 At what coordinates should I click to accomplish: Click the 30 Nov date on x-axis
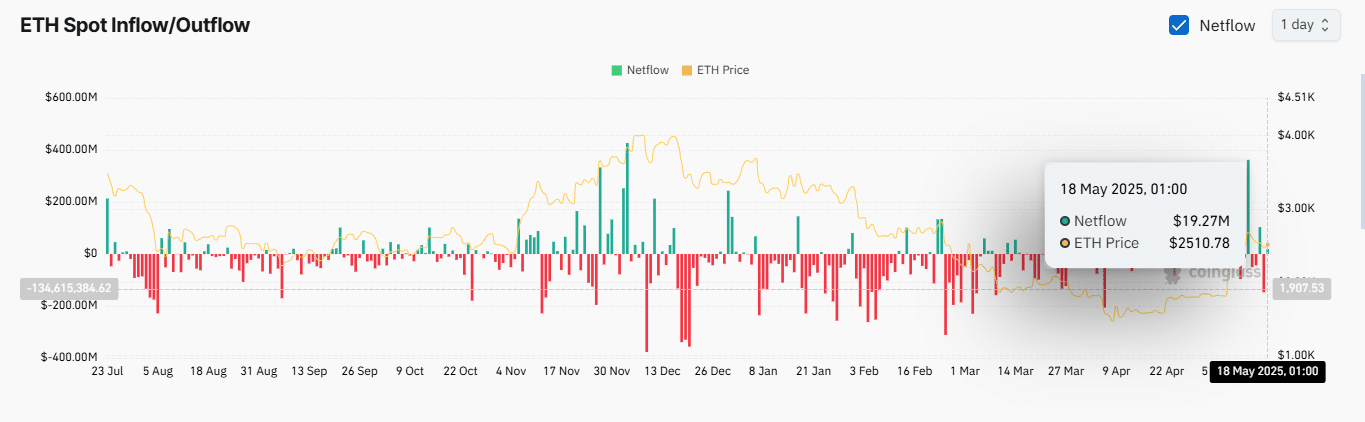(612, 371)
